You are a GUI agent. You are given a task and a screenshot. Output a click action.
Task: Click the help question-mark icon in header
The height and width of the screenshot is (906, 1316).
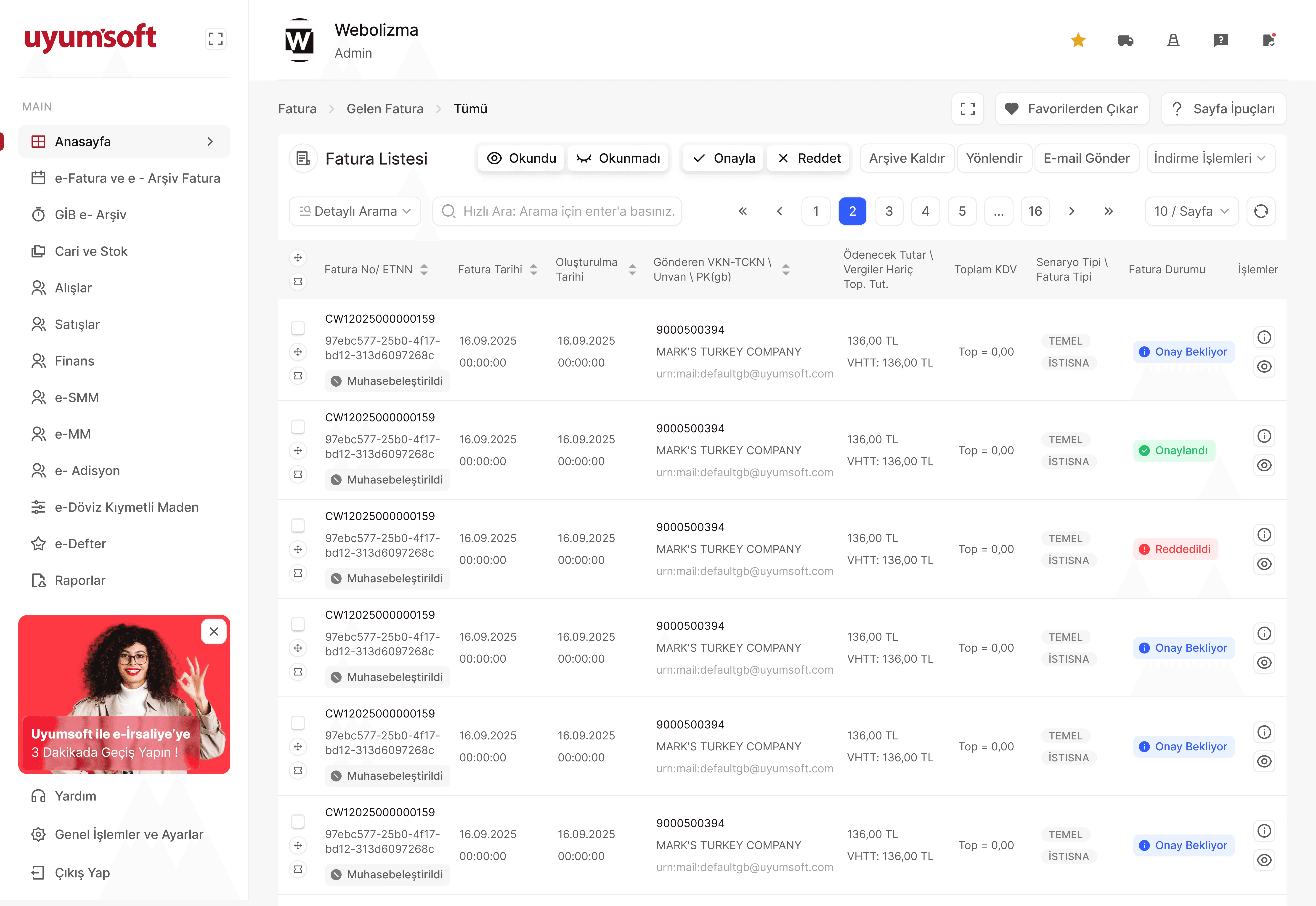[x=1221, y=40]
